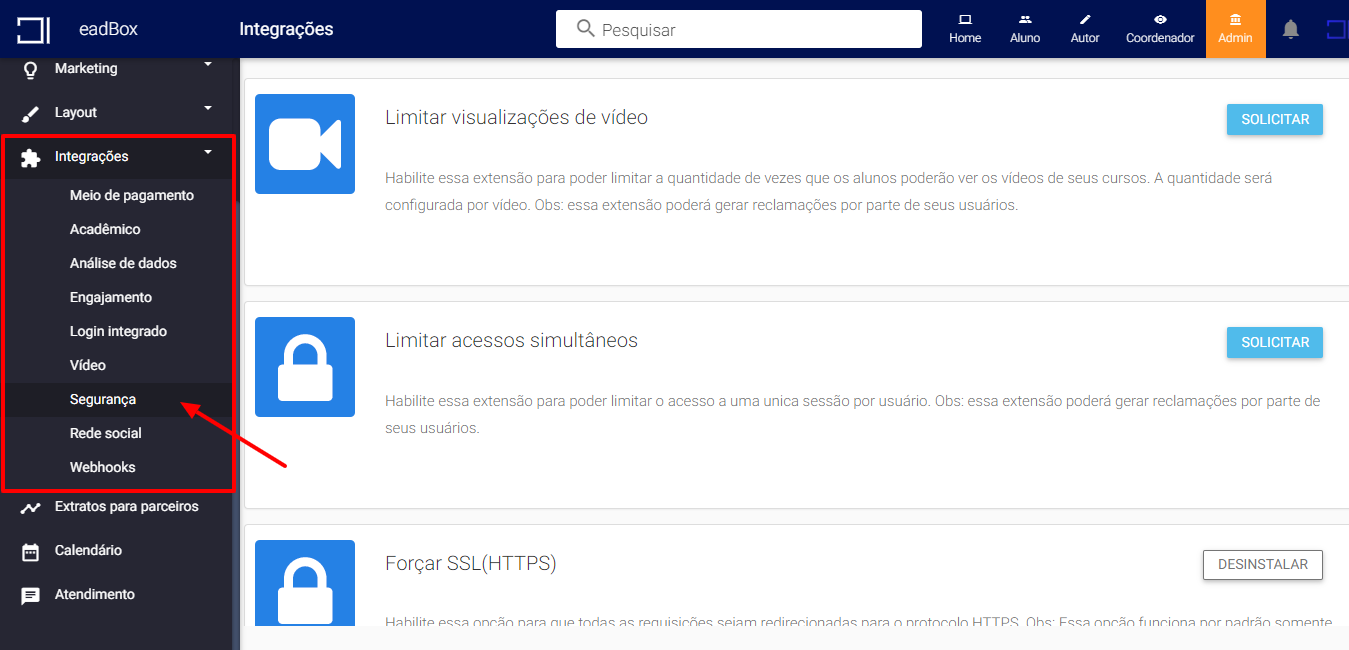Click the Layout brush icon

(x=31, y=113)
